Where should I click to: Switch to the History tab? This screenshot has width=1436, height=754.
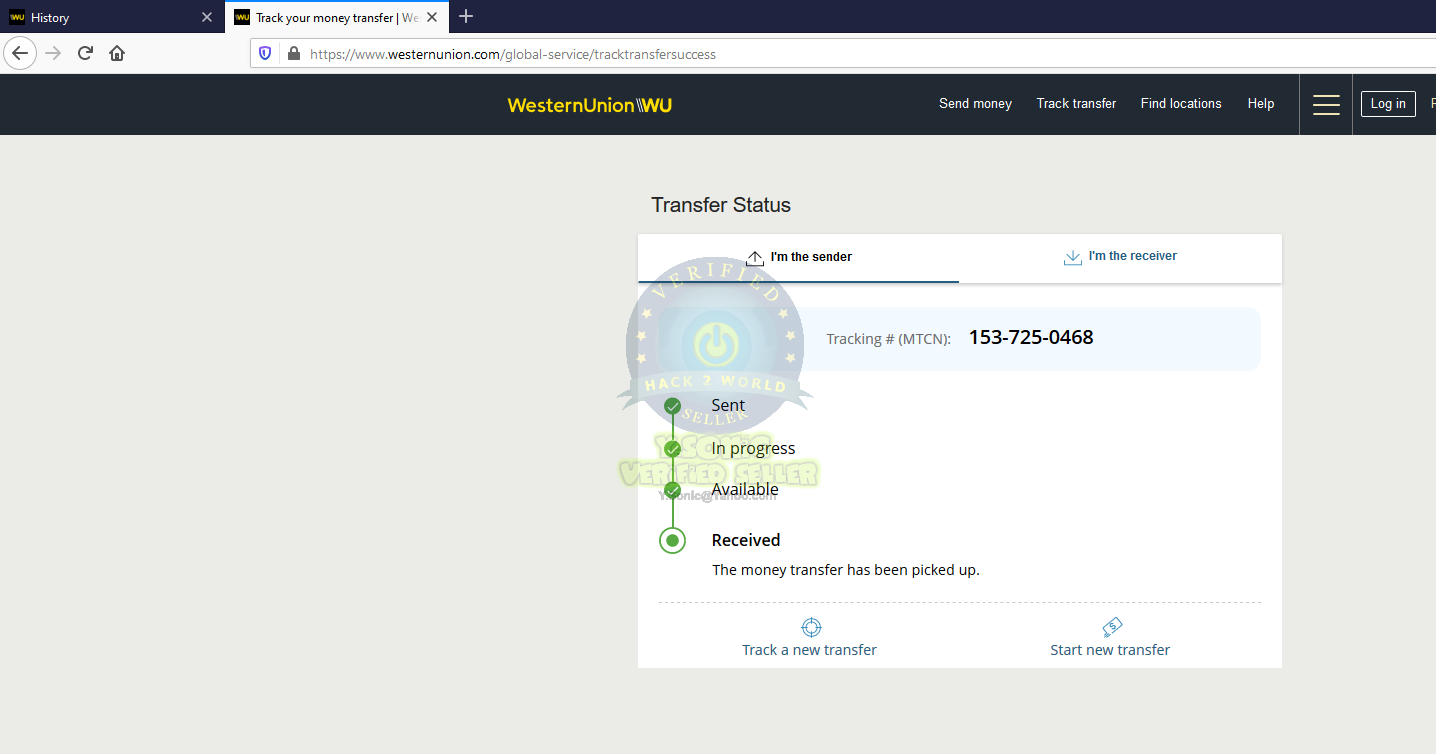112,17
